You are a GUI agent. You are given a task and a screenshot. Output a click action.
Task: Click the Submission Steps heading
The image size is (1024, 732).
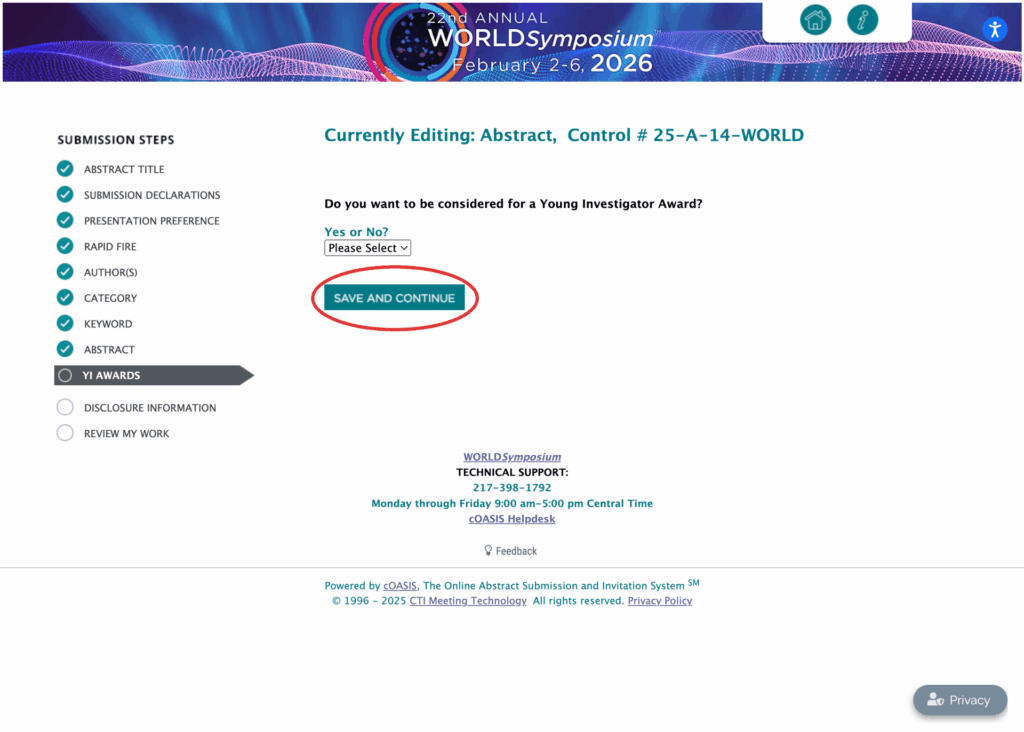tap(116, 140)
